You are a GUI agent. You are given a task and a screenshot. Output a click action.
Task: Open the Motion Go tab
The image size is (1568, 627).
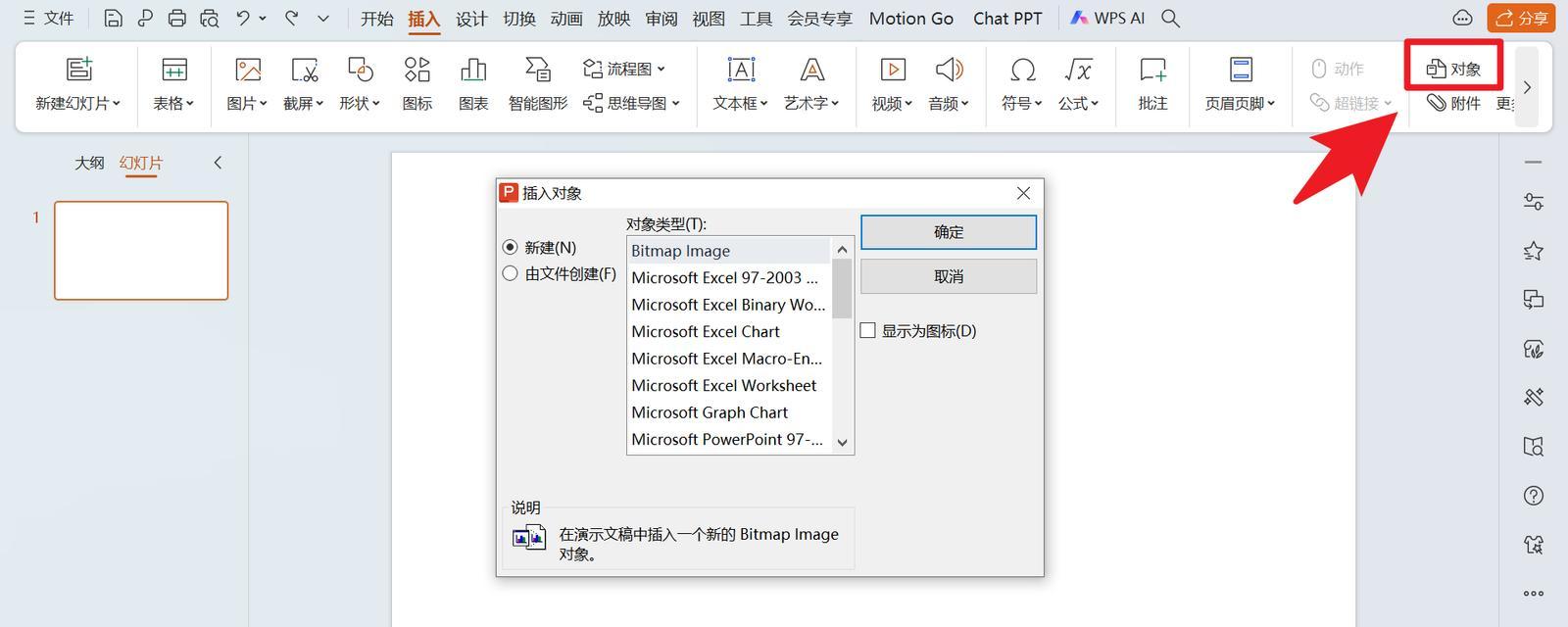911,19
